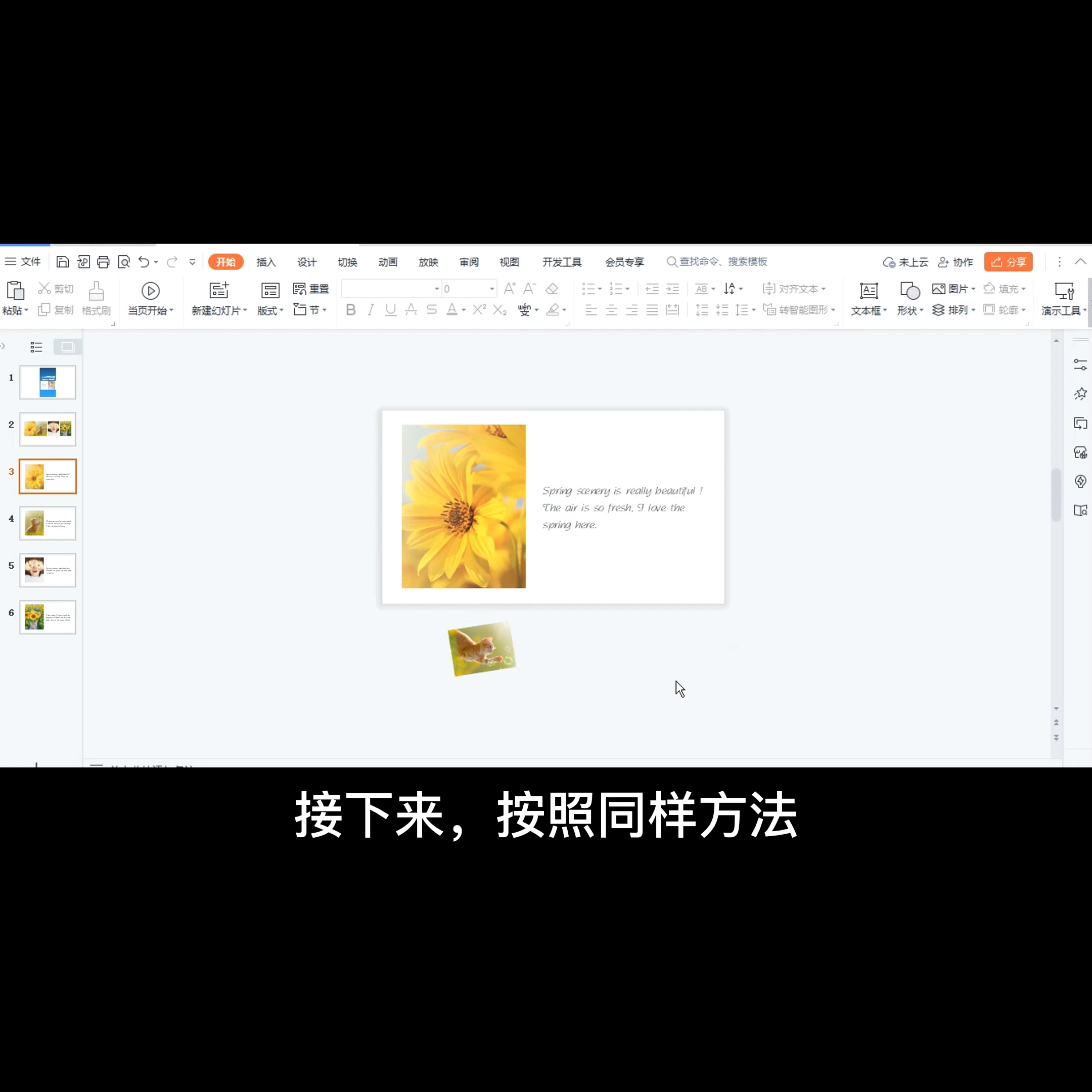Select slide 4 thumbnail
1092x1092 pixels.
coord(48,523)
